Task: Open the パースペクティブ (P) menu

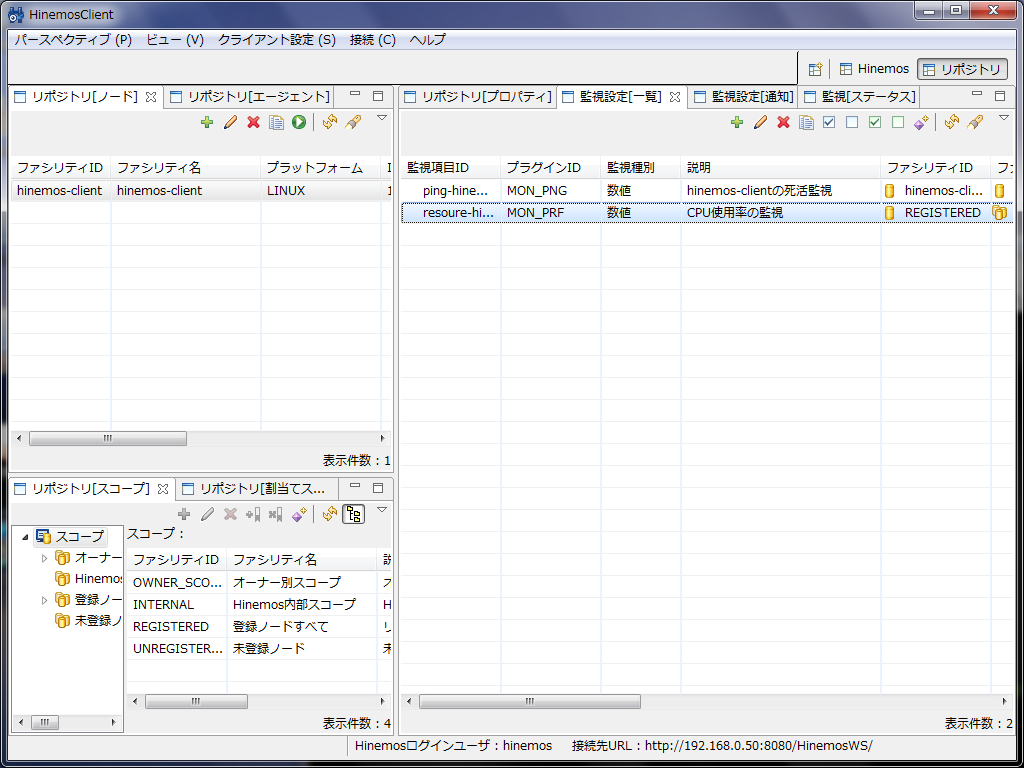Action: (x=73, y=40)
